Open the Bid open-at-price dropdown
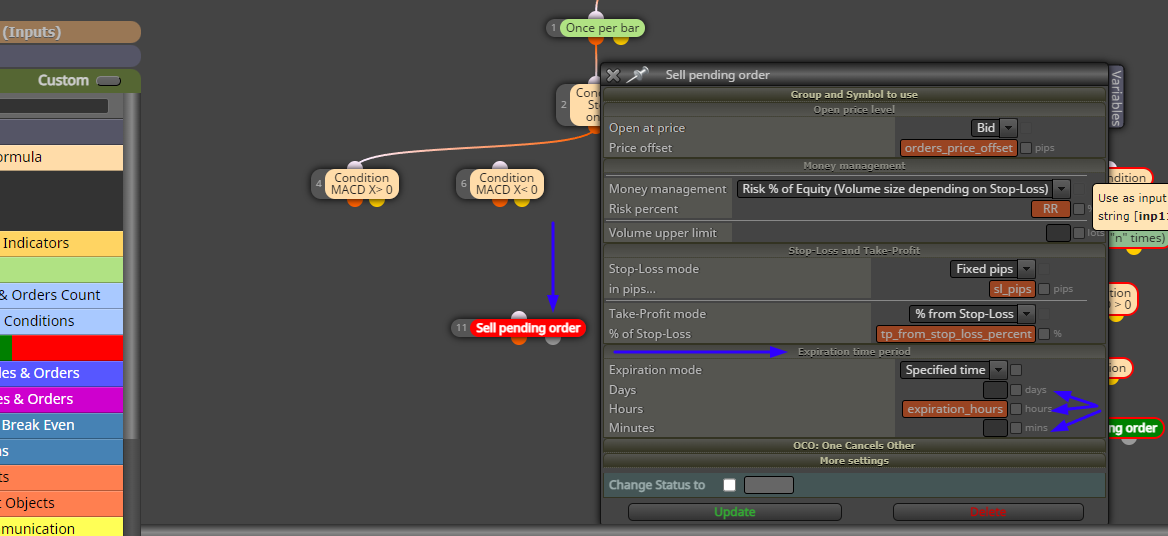 coord(994,128)
